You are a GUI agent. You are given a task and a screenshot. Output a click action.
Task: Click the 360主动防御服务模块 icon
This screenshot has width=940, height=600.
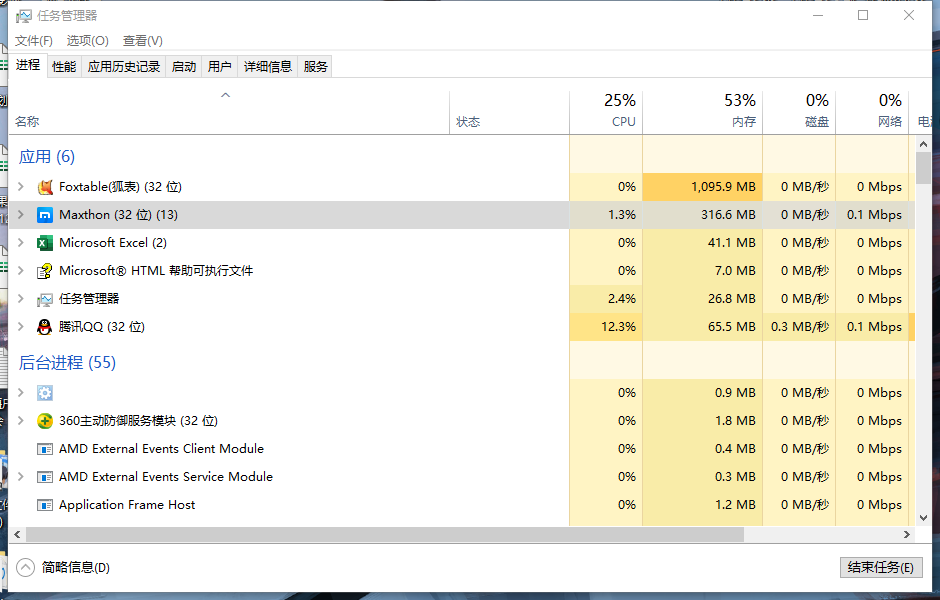point(45,421)
